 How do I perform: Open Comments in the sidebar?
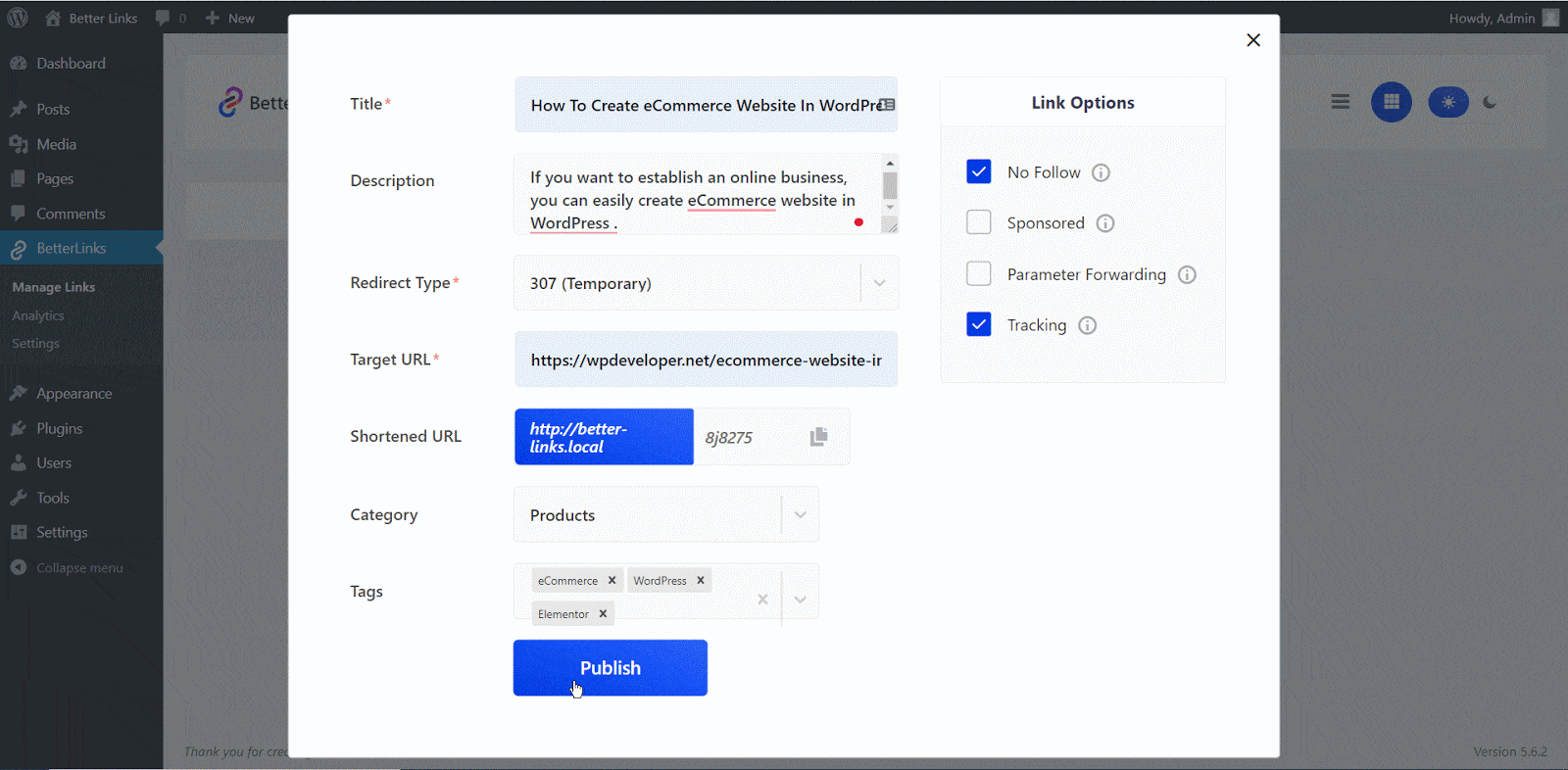click(x=81, y=214)
